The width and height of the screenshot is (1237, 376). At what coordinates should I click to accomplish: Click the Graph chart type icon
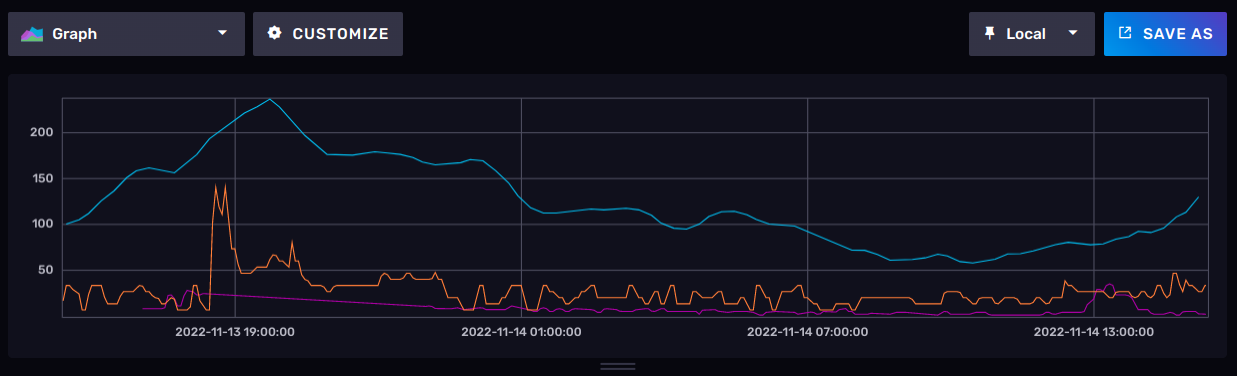pyautogui.click(x=32, y=34)
